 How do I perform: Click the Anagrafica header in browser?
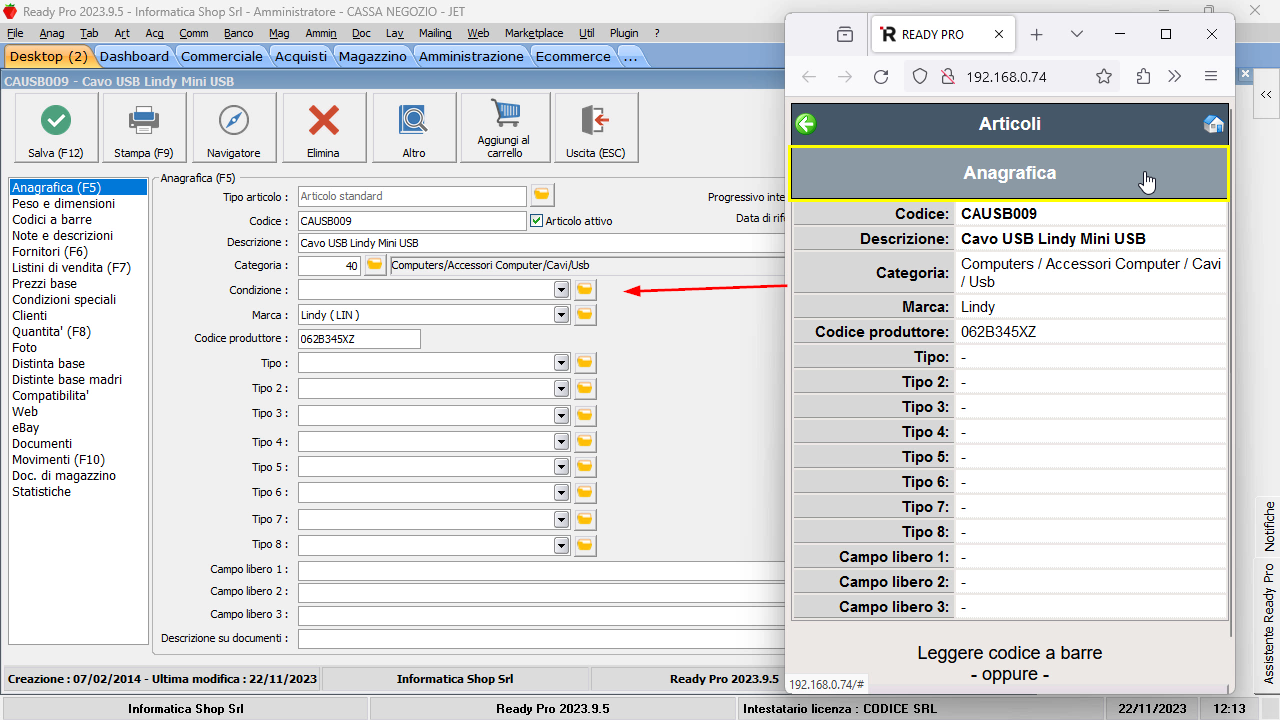(x=1009, y=173)
